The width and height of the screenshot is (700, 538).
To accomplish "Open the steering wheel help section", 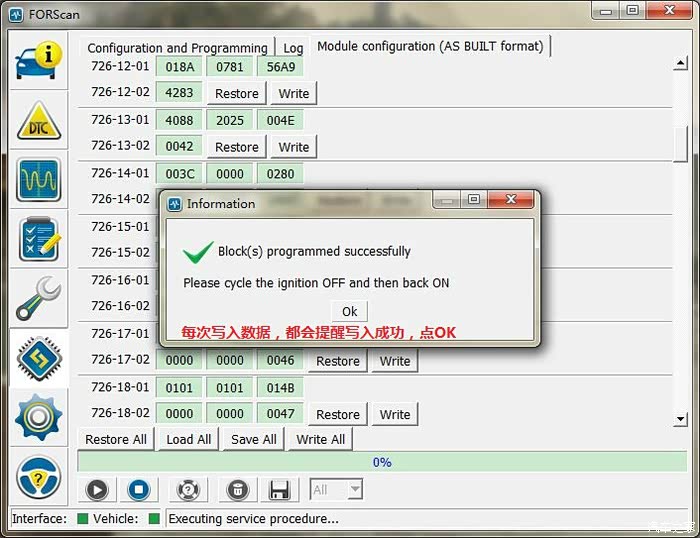I will point(39,477).
